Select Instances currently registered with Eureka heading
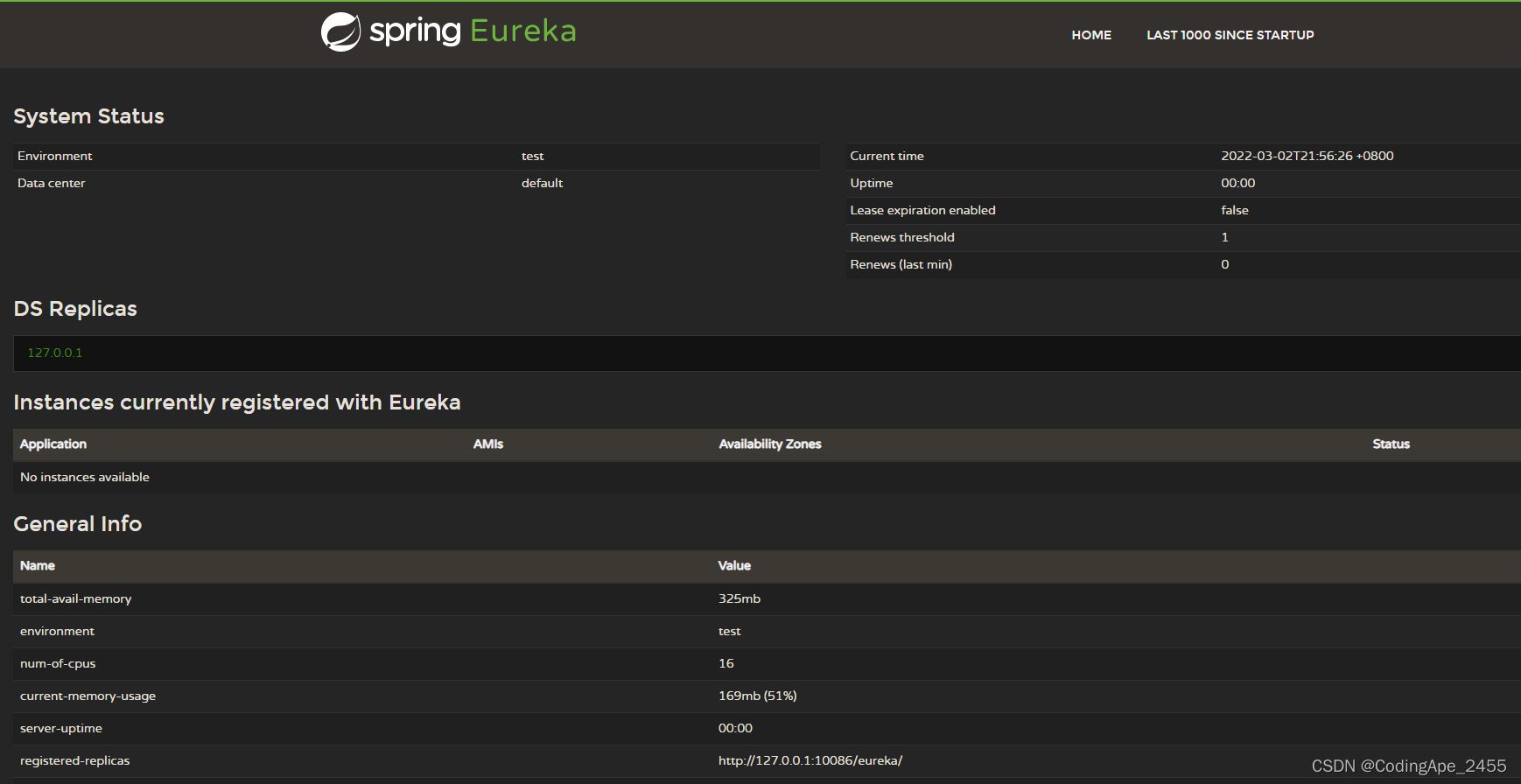The image size is (1521, 784). (237, 402)
